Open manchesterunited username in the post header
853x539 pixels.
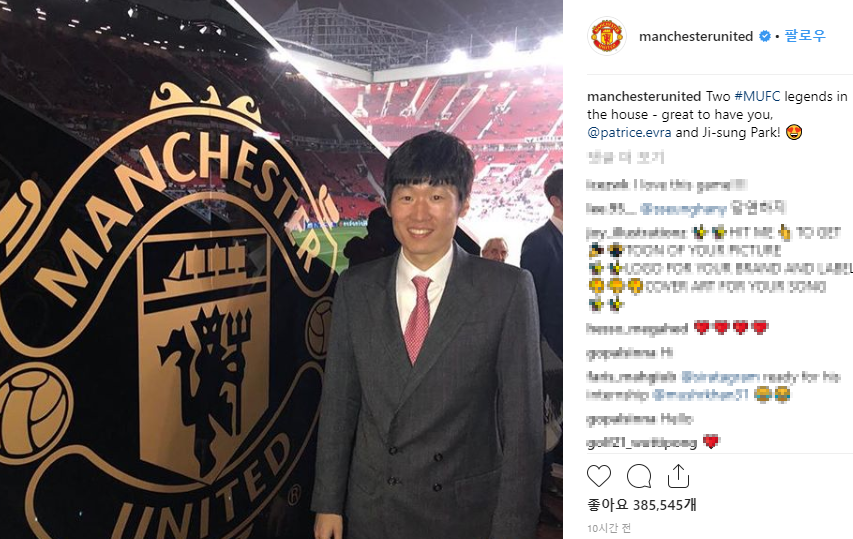[696, 36]
